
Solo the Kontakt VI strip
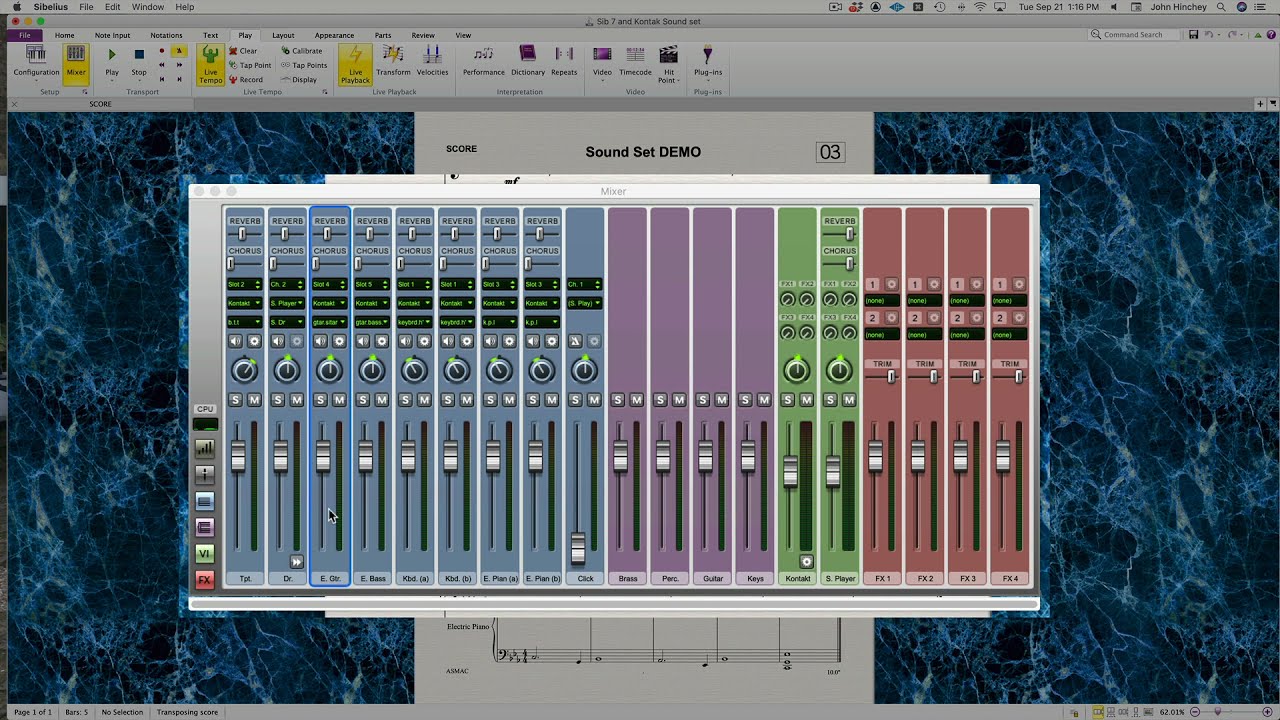point(788,400)
